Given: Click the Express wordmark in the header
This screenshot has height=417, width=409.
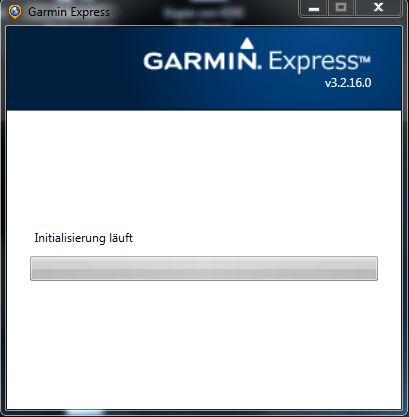Looking at the screenshot, I should (x=312, y=62).
